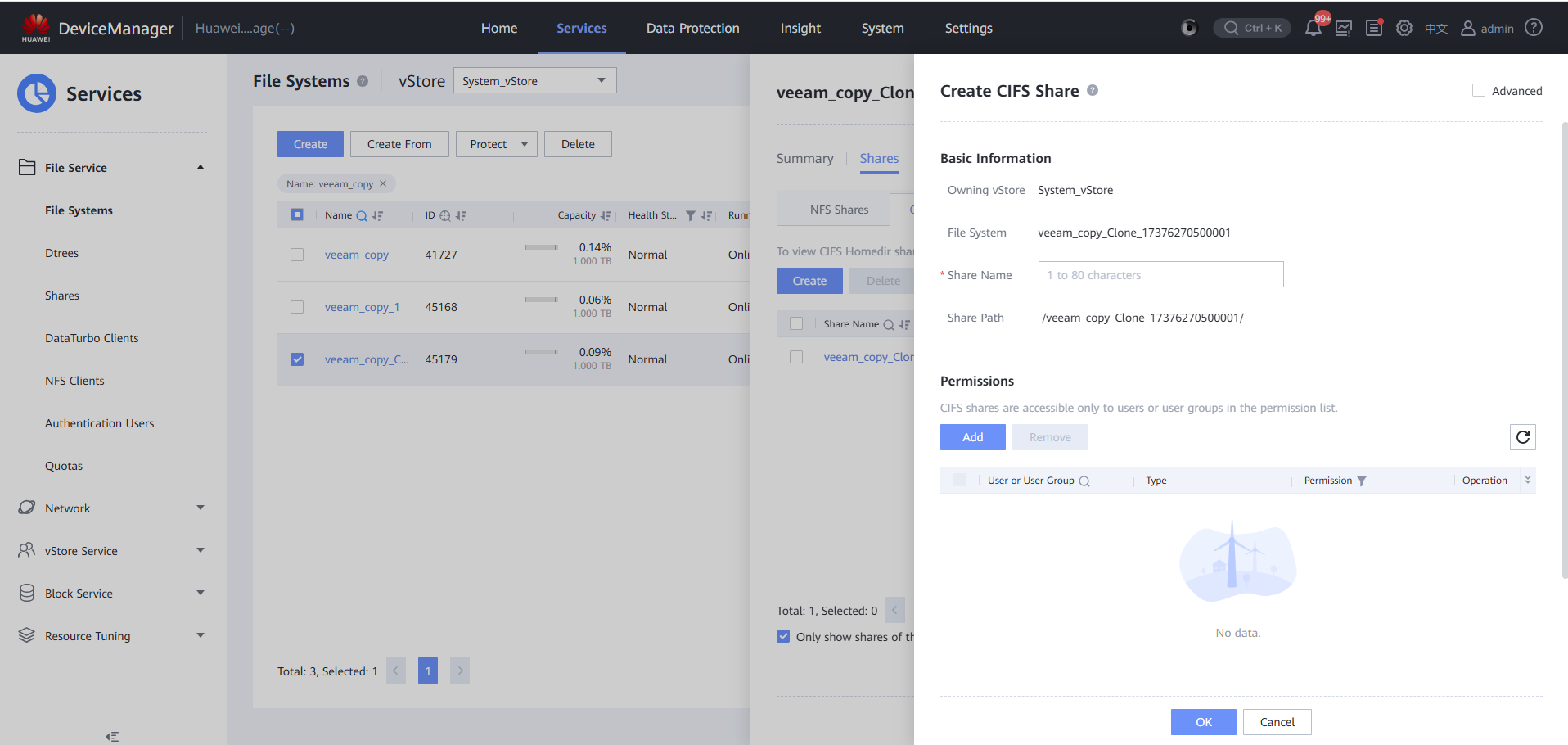Click the refresh icon in Permissions section
Image resolution: width=1568 pixels, height=745 pixels.
pyautogui.click(x=1522, y=437)
